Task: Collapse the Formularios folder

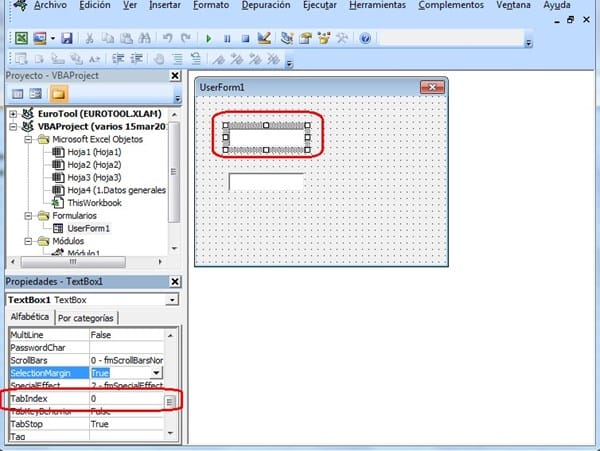Action: tap(28, 216)
